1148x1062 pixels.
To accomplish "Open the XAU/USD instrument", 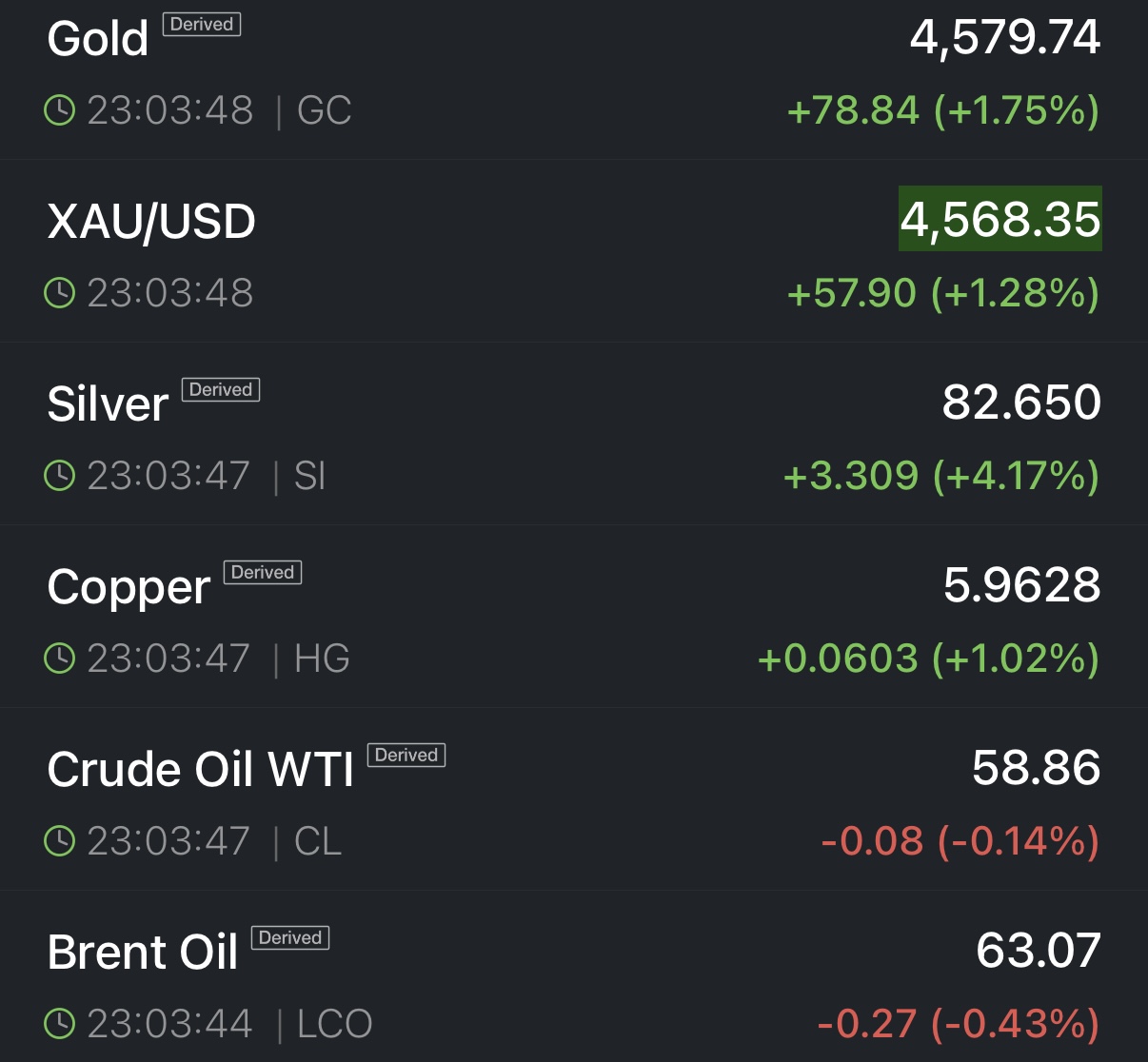I will point(151,222).
